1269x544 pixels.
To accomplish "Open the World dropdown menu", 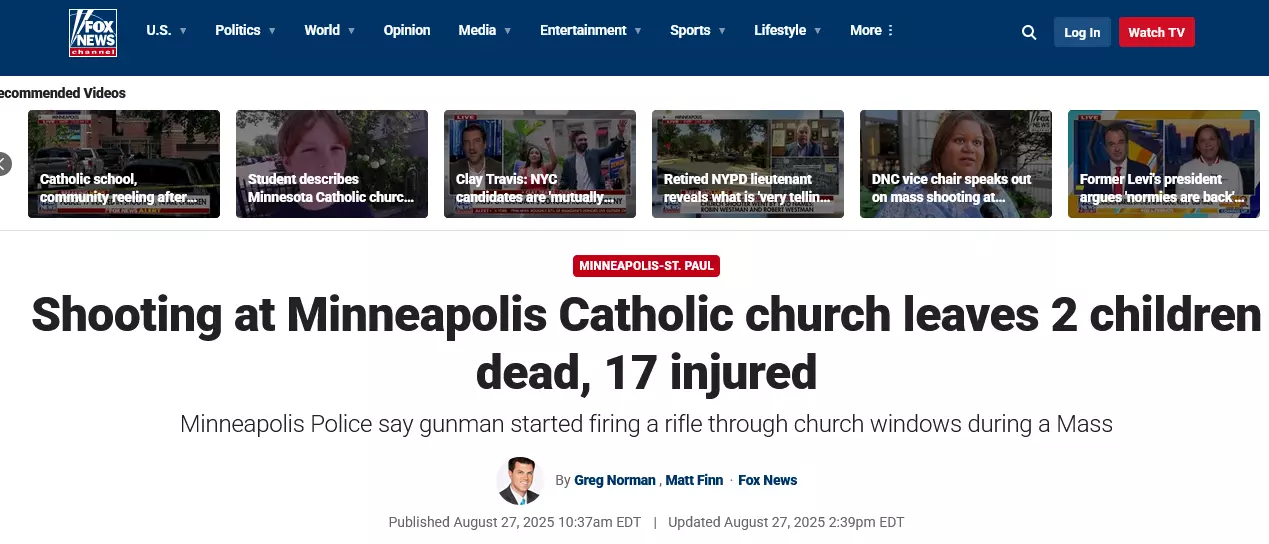I will (x=329, y=31).
